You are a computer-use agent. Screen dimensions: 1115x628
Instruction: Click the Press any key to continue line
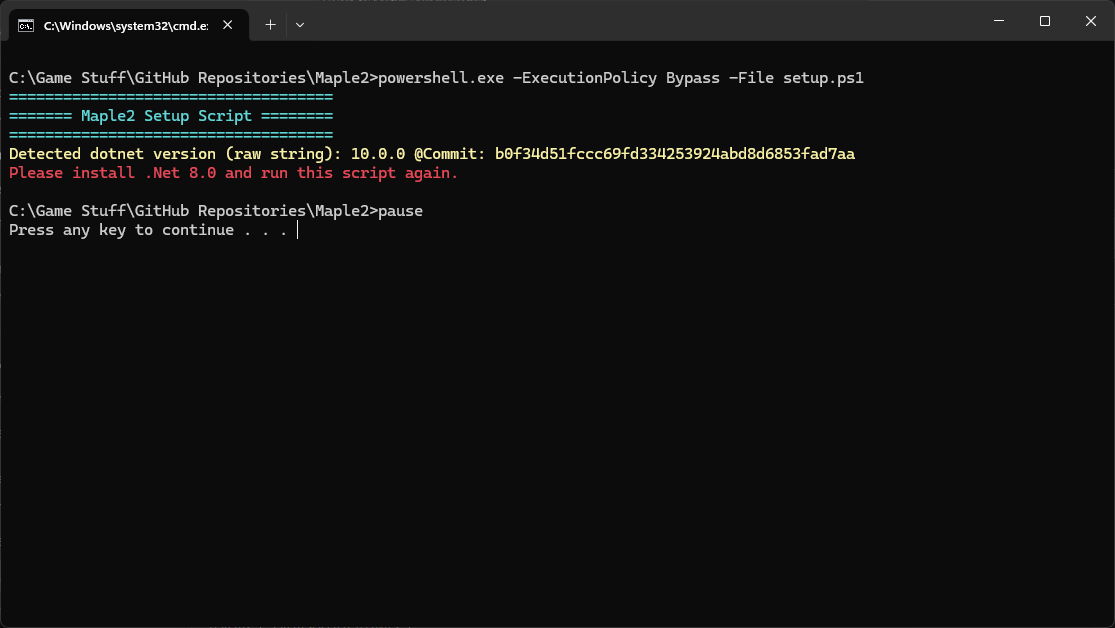[148, 230]
